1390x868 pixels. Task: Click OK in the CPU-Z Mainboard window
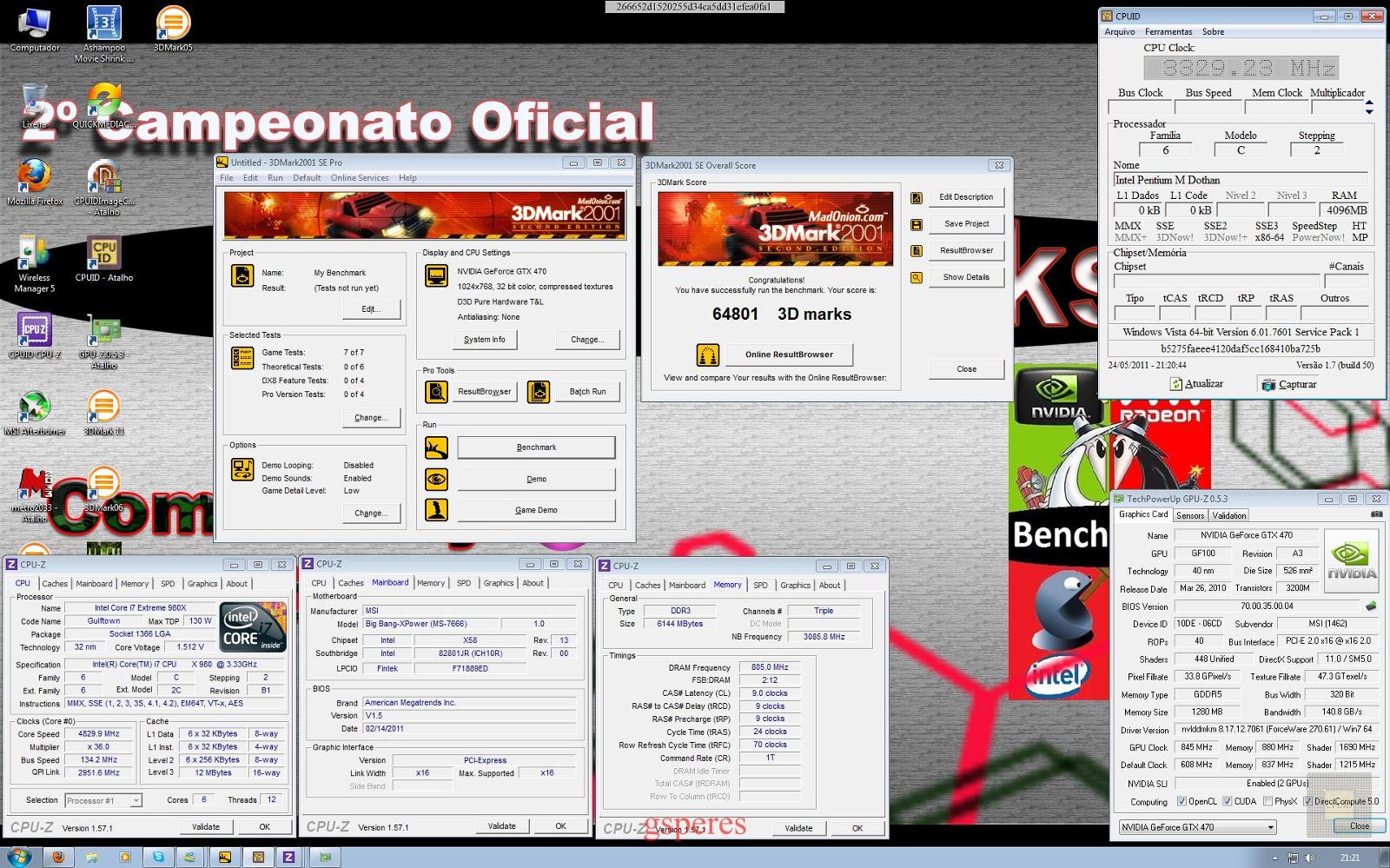tap(560, 826)
